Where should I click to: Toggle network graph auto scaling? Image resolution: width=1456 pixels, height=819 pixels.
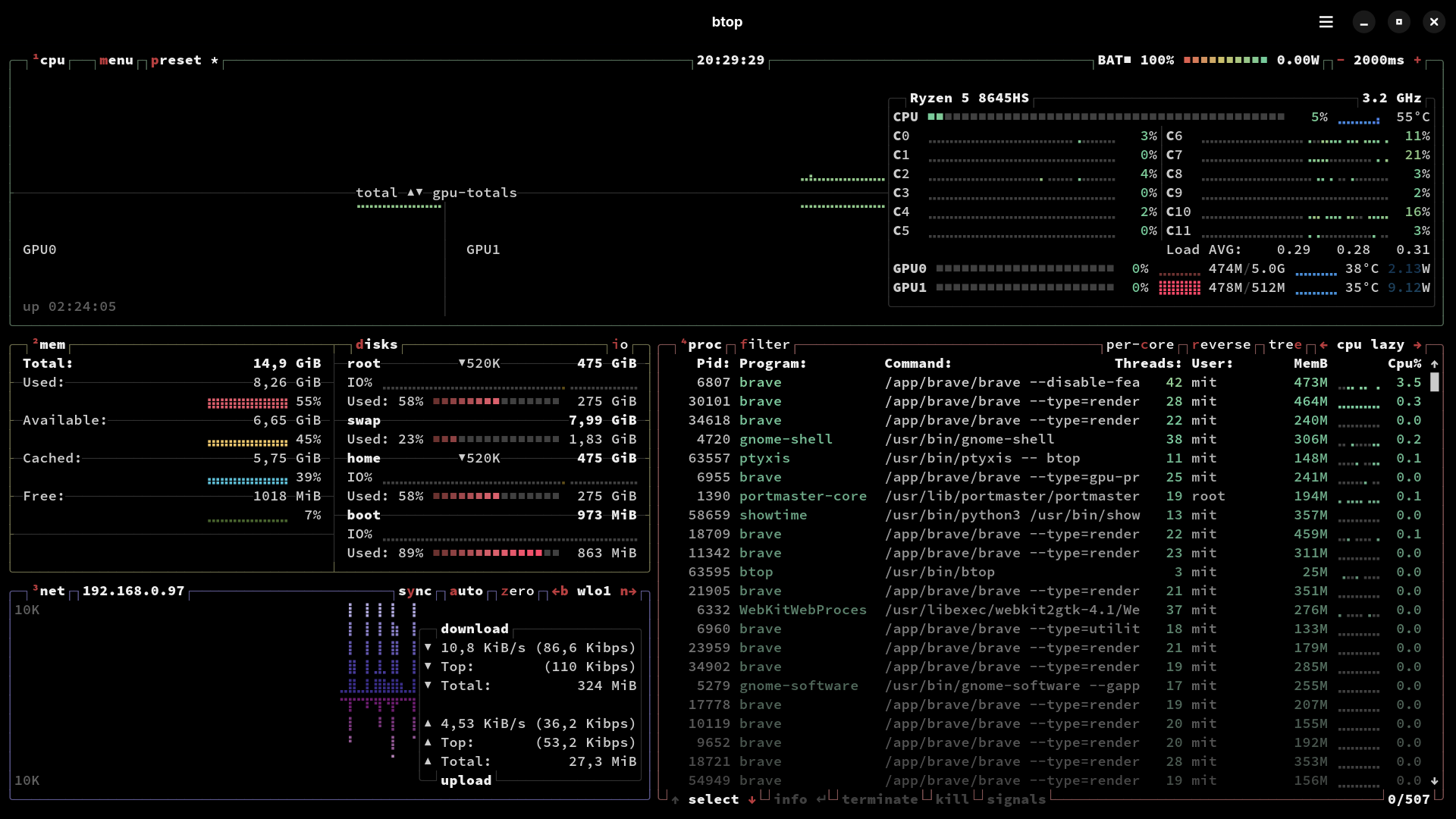(x=466, y=591)
